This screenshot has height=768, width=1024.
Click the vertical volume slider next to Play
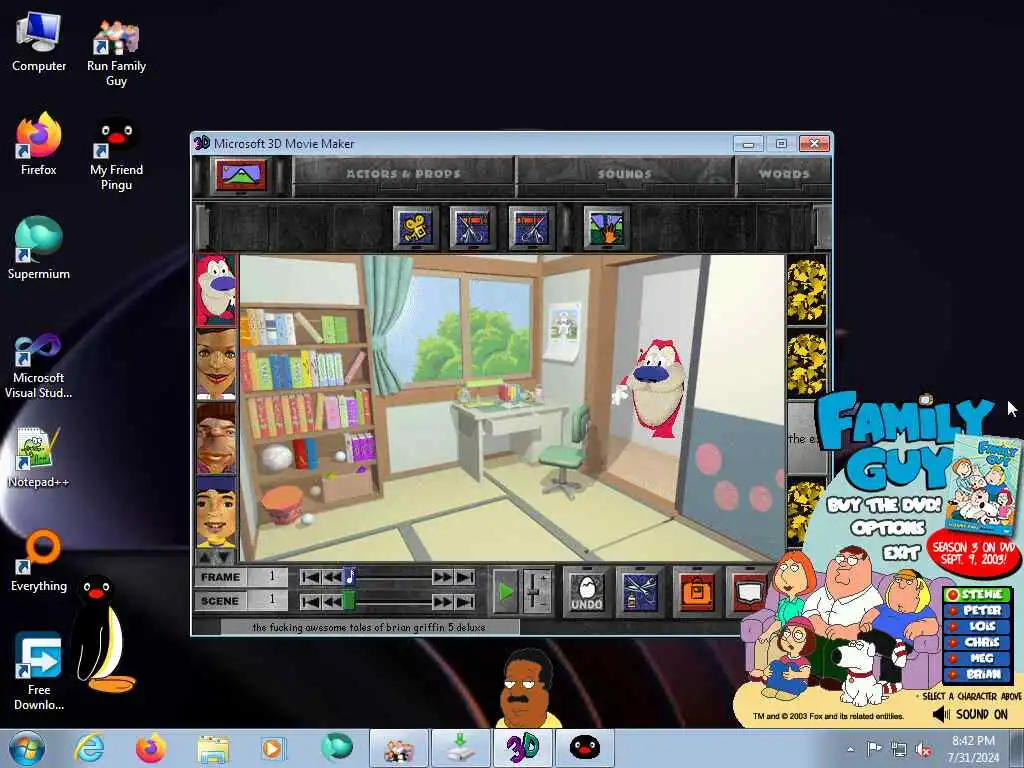536,592
